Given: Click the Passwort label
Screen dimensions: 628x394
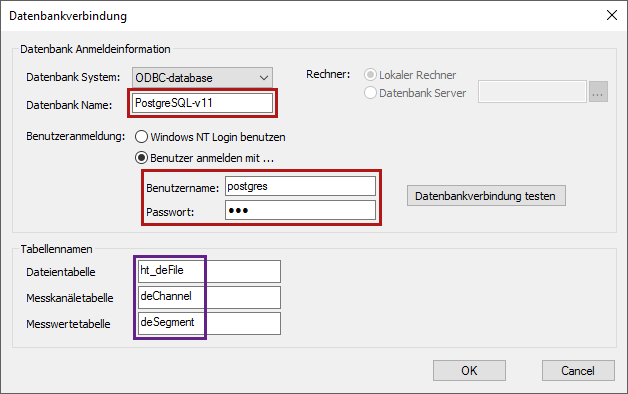Looking at the screenshot, I should (170, 212).
